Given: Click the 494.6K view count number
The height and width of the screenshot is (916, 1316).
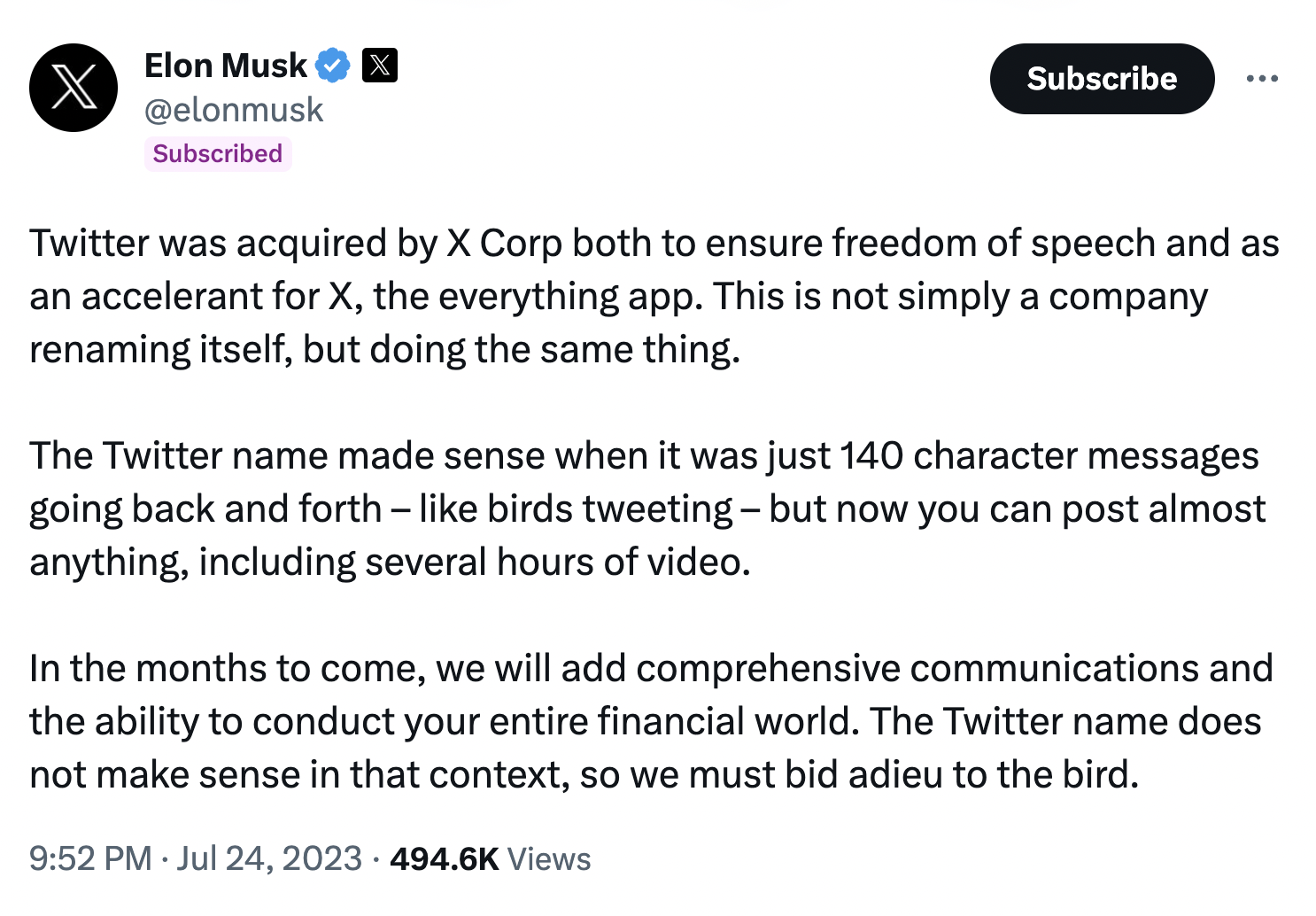Looking at the screenshot, I should pyautogui.click(x=445, y=858).
